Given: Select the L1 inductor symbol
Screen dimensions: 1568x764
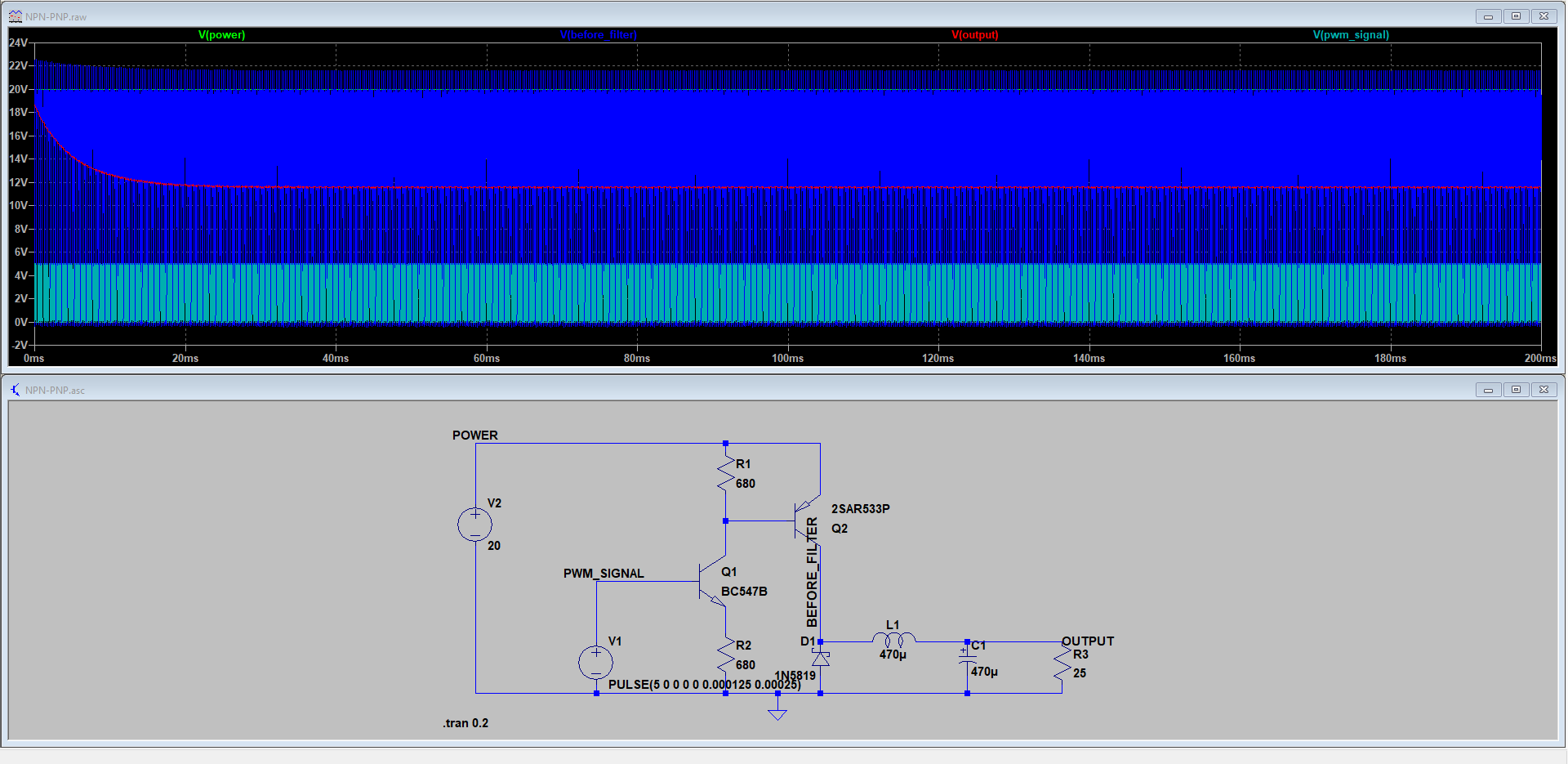Looking at the screenshot, I should coord(894,639).
